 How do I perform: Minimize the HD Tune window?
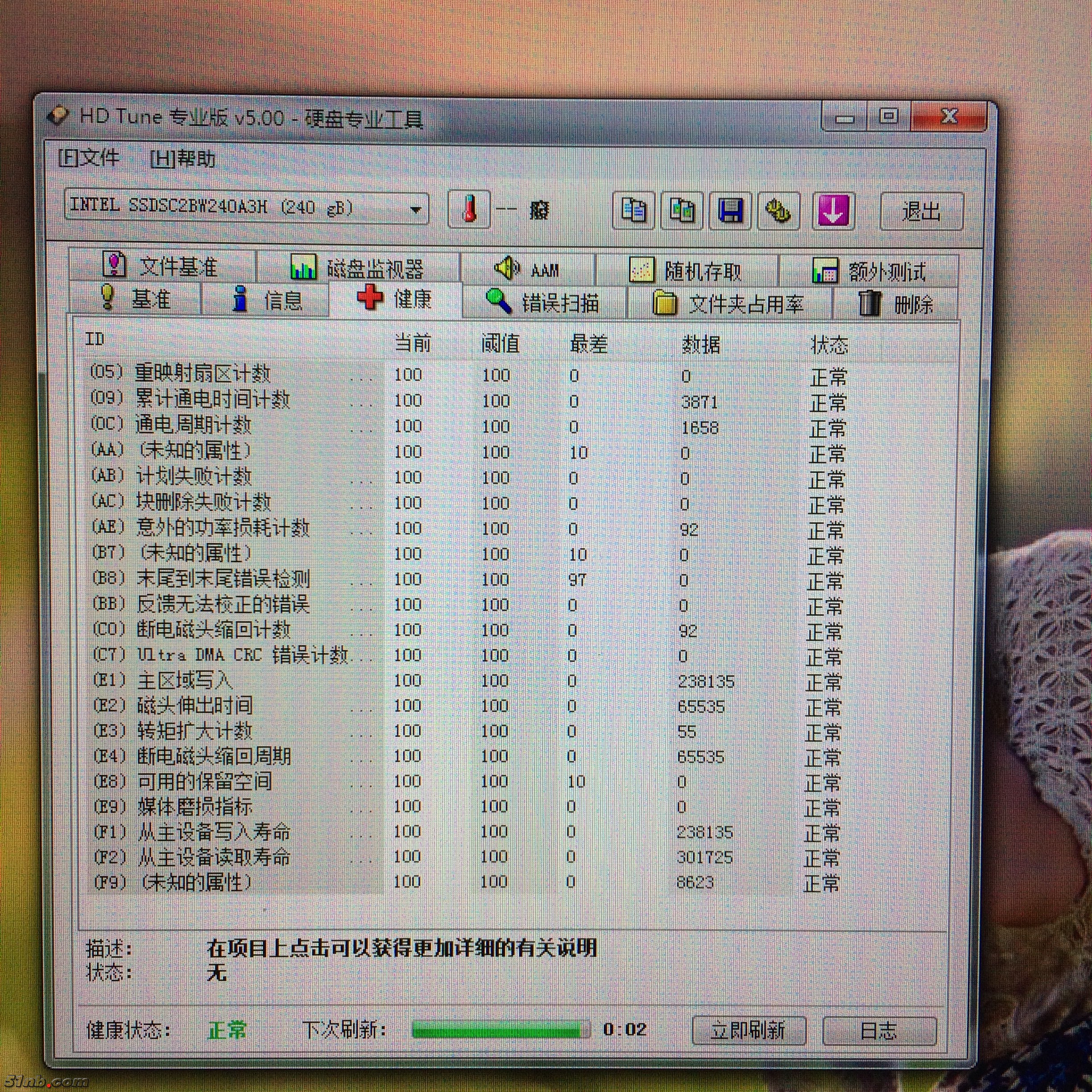[x=844, y=118]
